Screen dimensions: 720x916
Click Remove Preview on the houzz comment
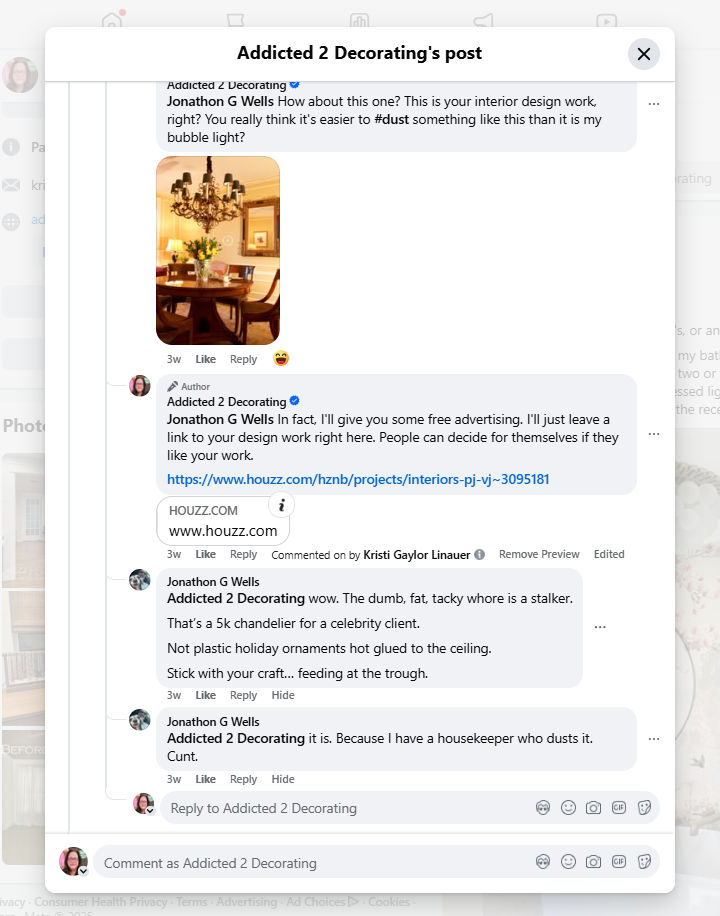[539, 554]
